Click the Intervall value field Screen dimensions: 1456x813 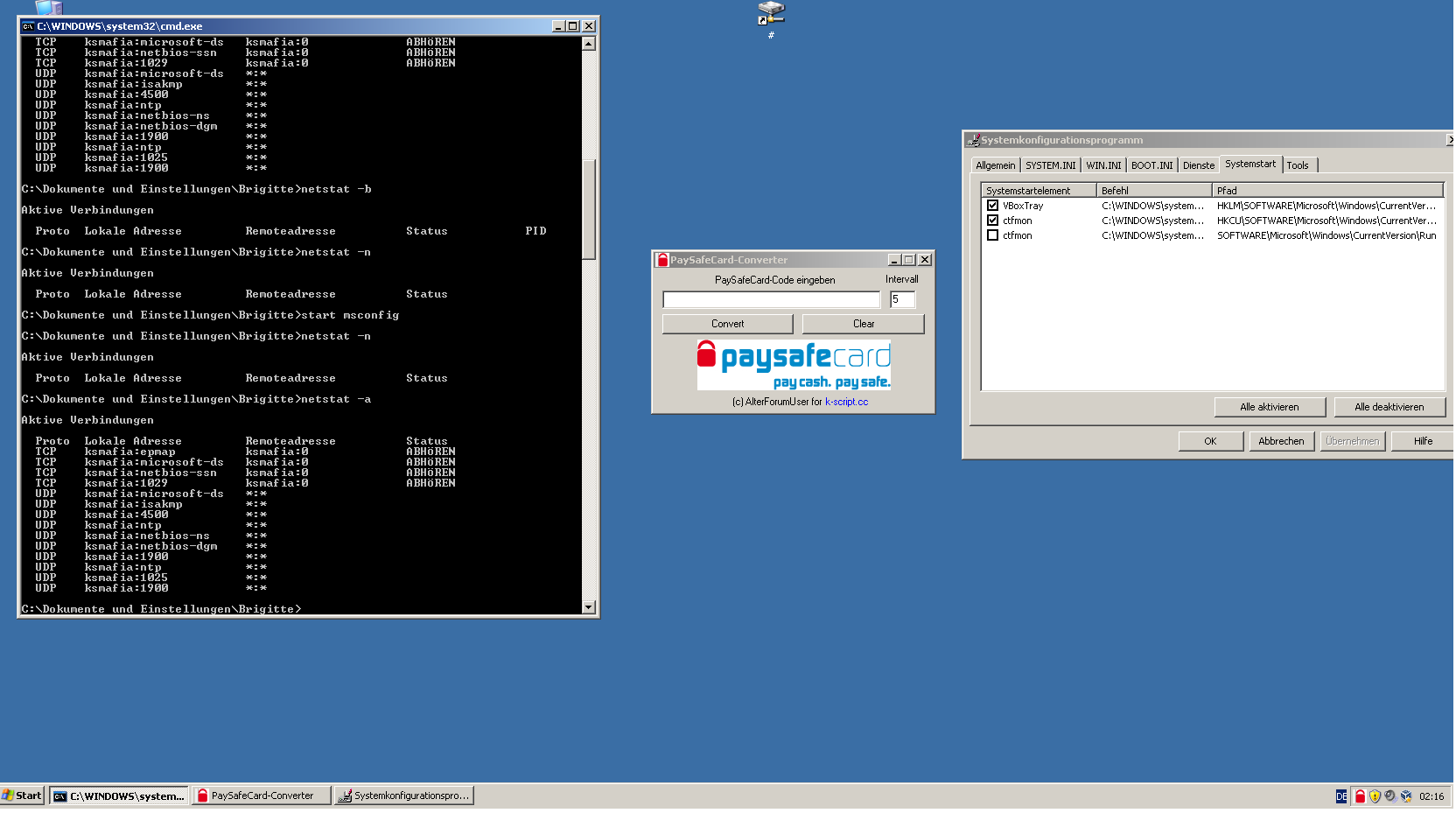point(902,300)
